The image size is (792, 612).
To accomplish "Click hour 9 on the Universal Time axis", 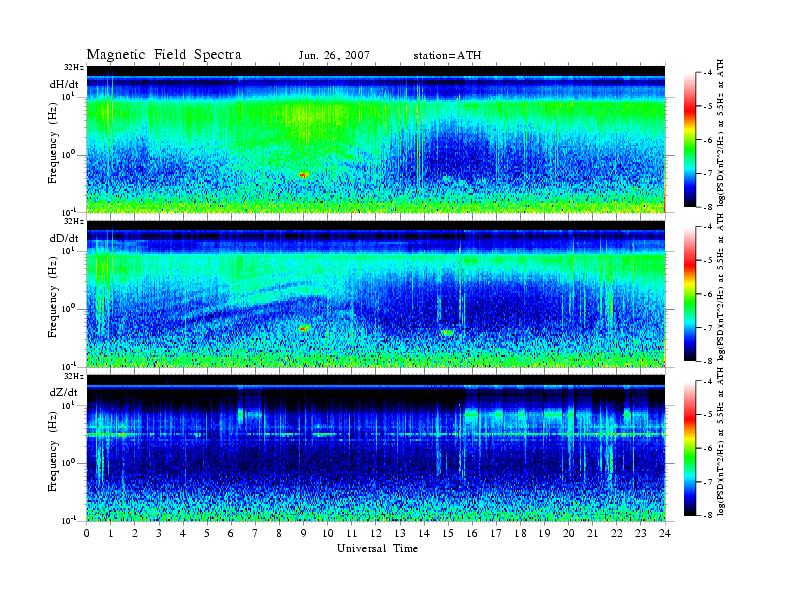I will 304,533.
